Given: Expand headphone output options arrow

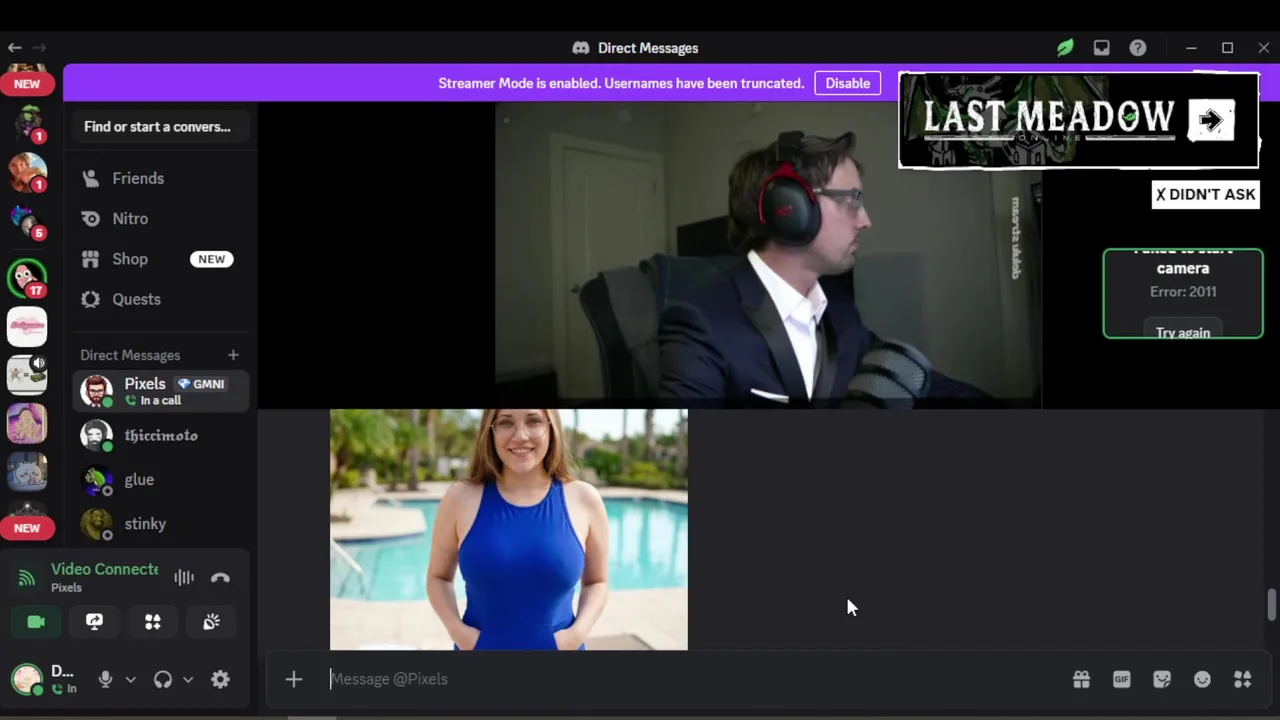Looking at the screenshot, I should click(187, 679).
